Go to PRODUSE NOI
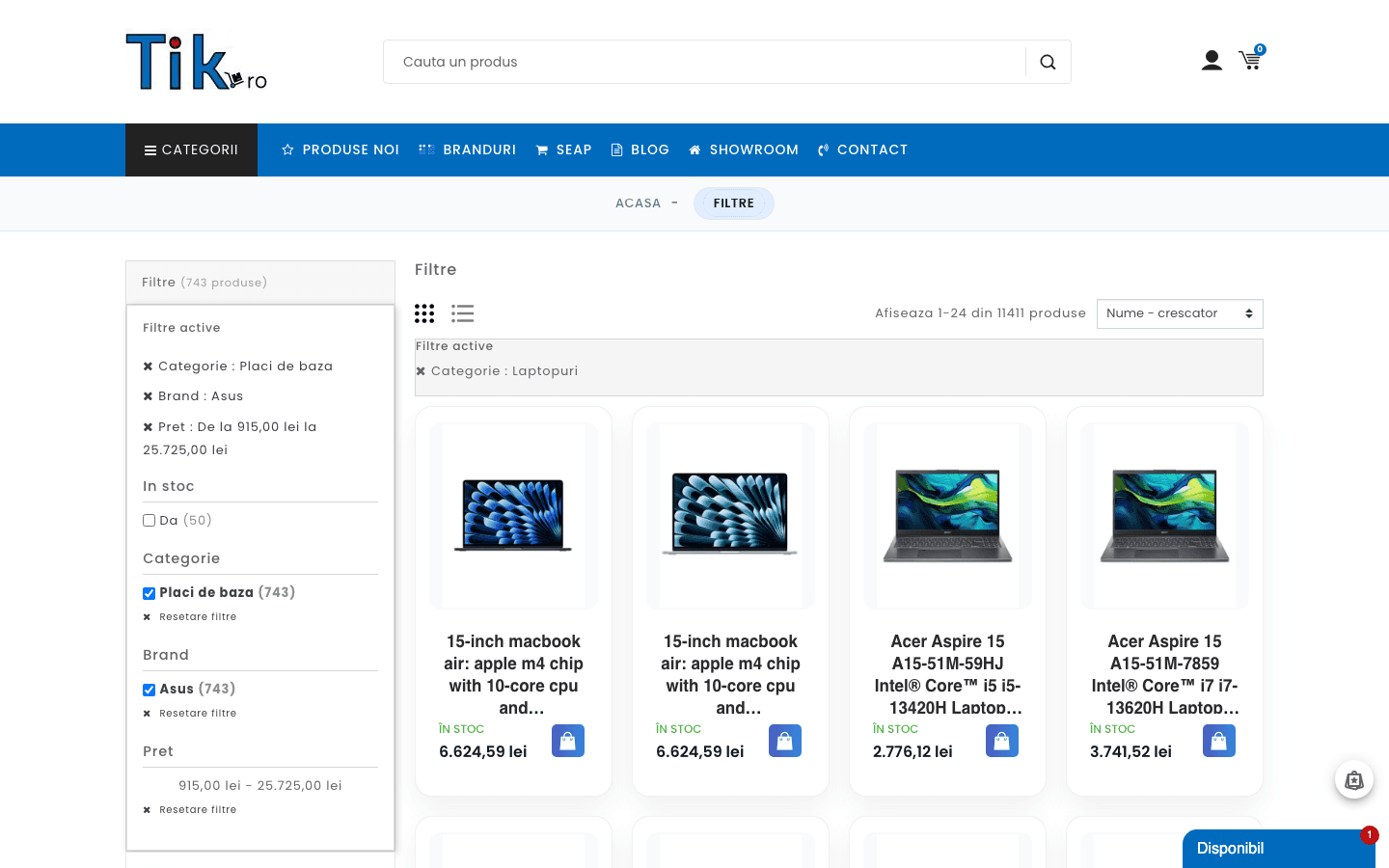Screen dimensions: 1389x868 point(340,149)
